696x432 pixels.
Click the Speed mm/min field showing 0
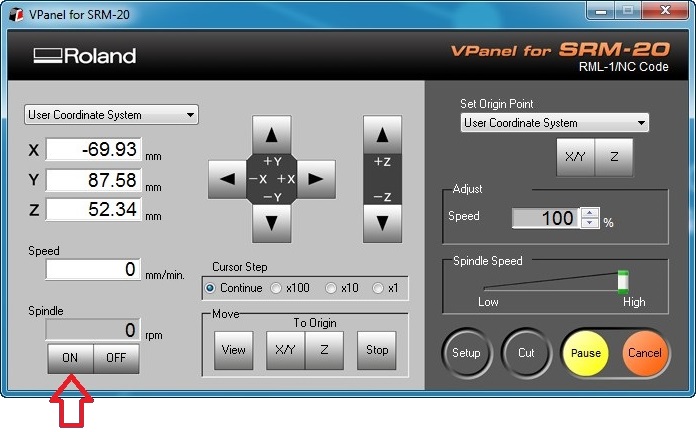[93, 269]
